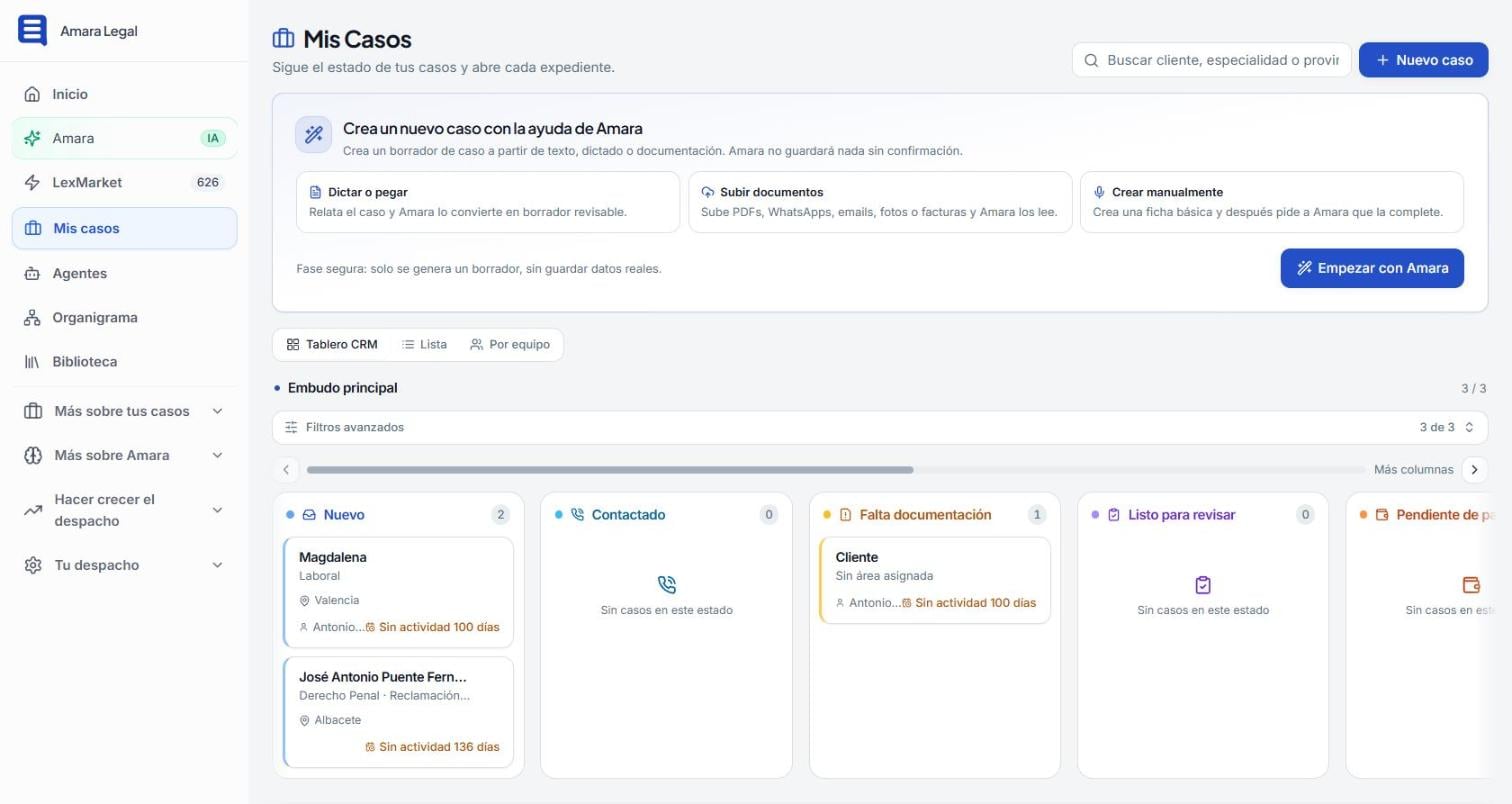This screenshot has height=804, width=1512.
Task: Click the Valencia location pin icon
Action: pyautogui.click(x=304, y=601)
